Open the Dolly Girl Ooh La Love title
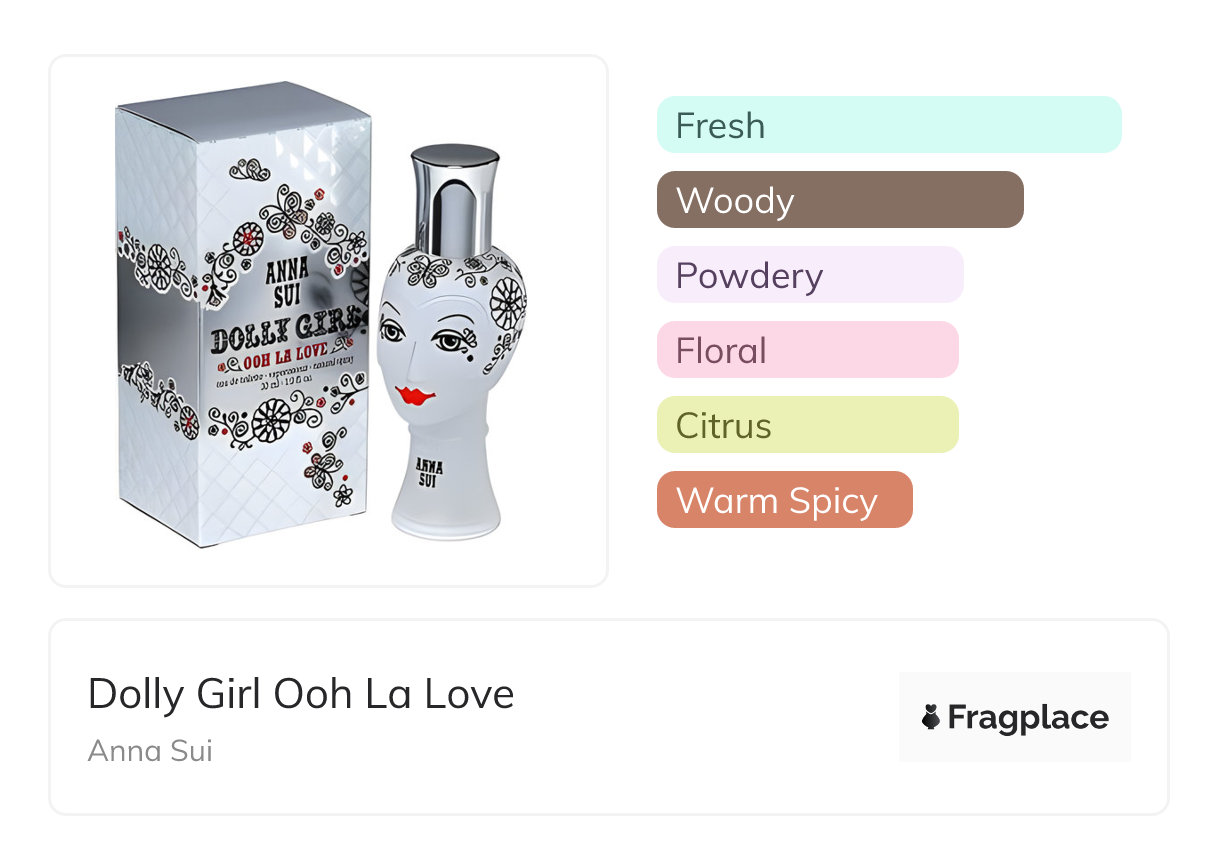The width and height of the screenshot is (1218, 864). coord(301,694)
